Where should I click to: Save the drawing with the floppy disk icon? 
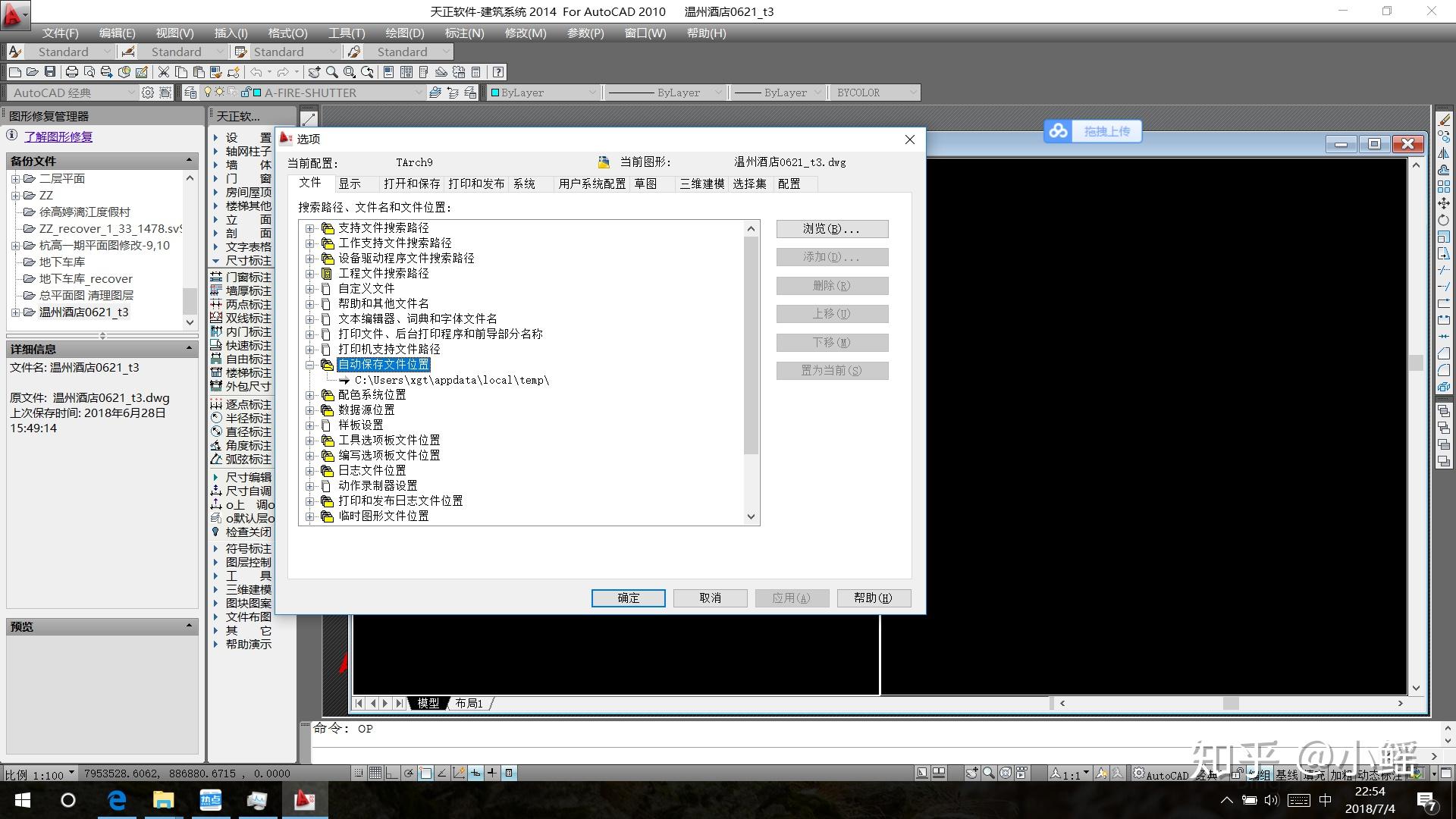[x=50, y=72]
